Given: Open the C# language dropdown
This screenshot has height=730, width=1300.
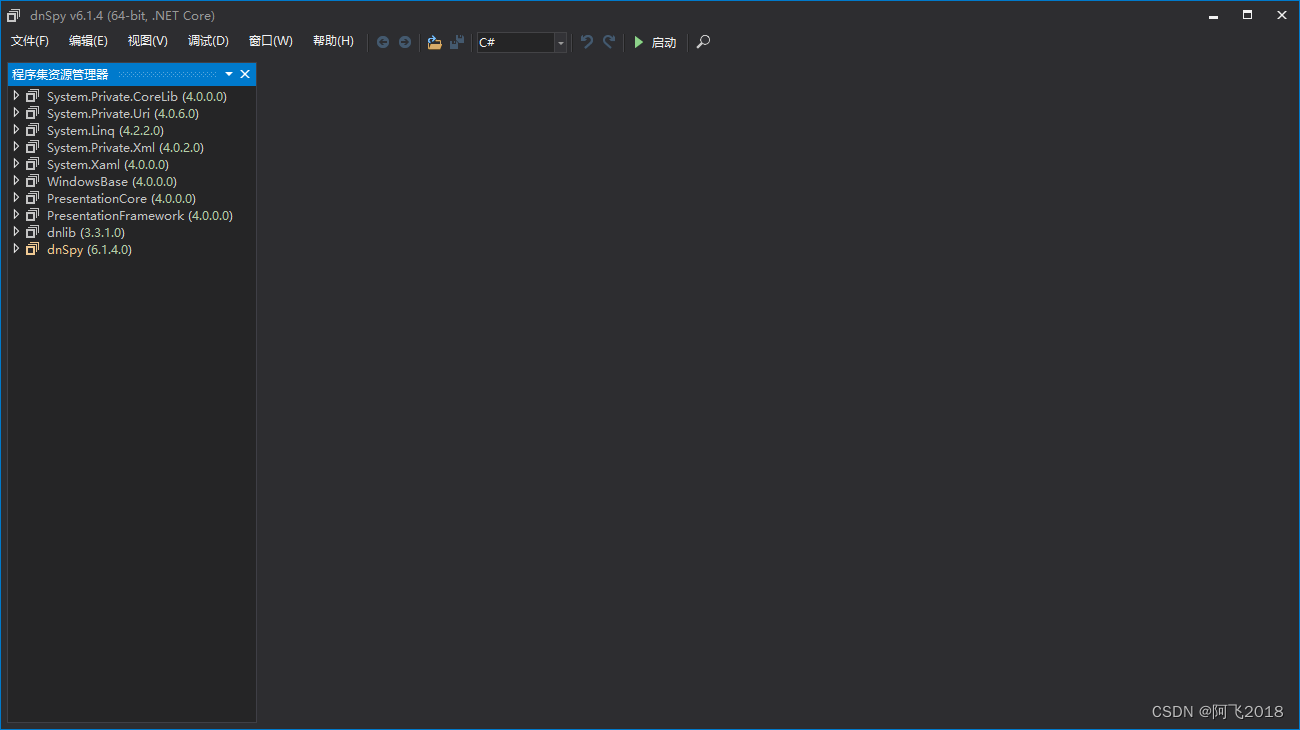Looking at the screenshot, I should click(559, 42).
